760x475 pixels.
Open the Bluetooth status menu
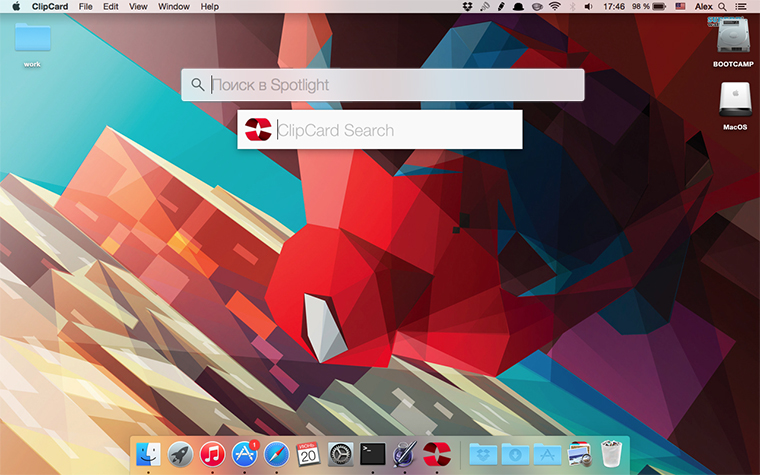click(x=572, y=6)
